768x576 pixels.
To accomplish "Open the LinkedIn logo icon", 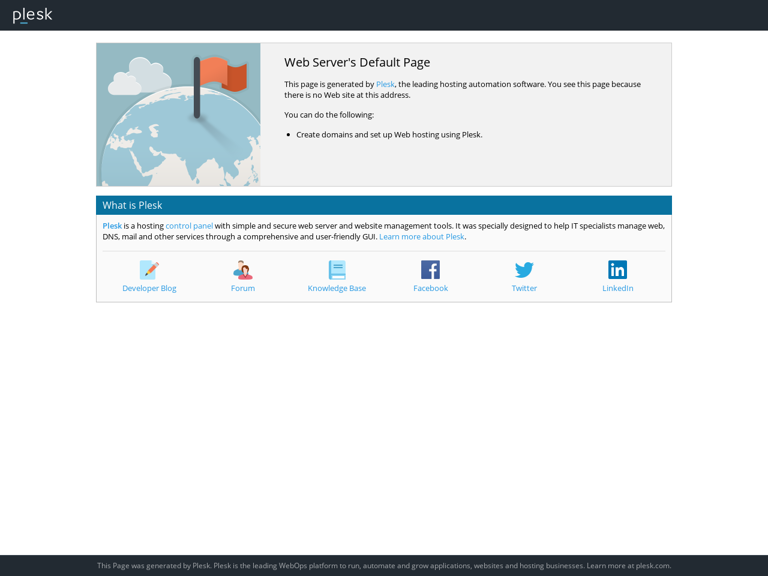I will point(617,270).
